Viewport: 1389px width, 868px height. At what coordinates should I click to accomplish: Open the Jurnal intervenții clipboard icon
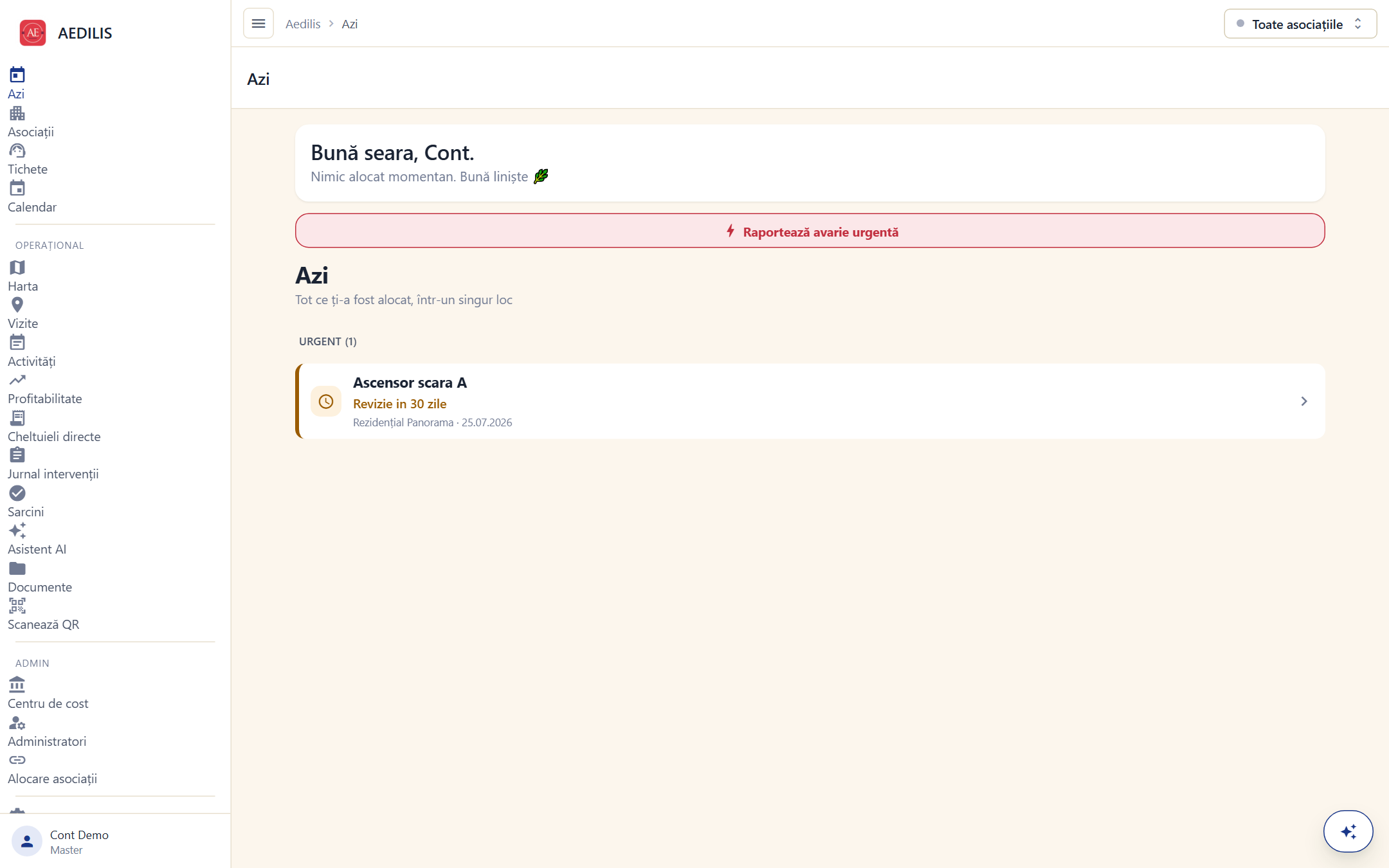point(17,455)
